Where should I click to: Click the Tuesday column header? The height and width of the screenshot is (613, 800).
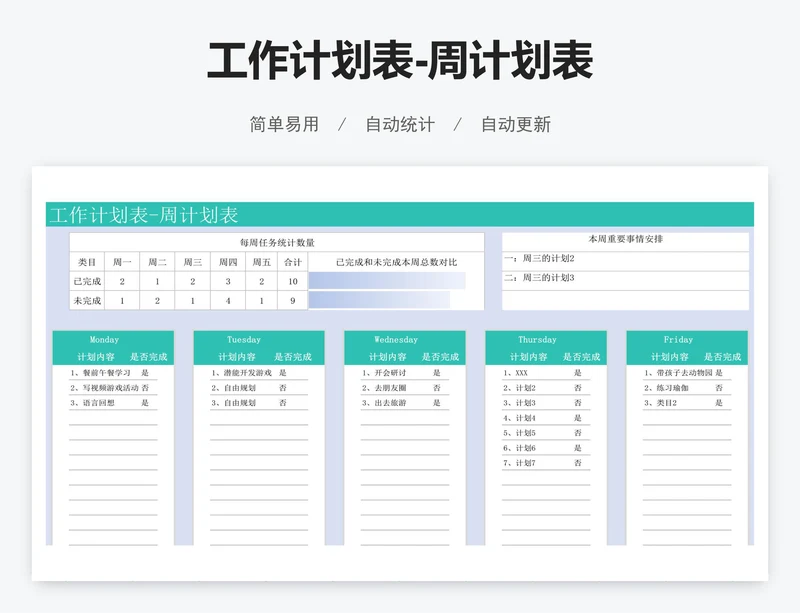pos(244,339)
